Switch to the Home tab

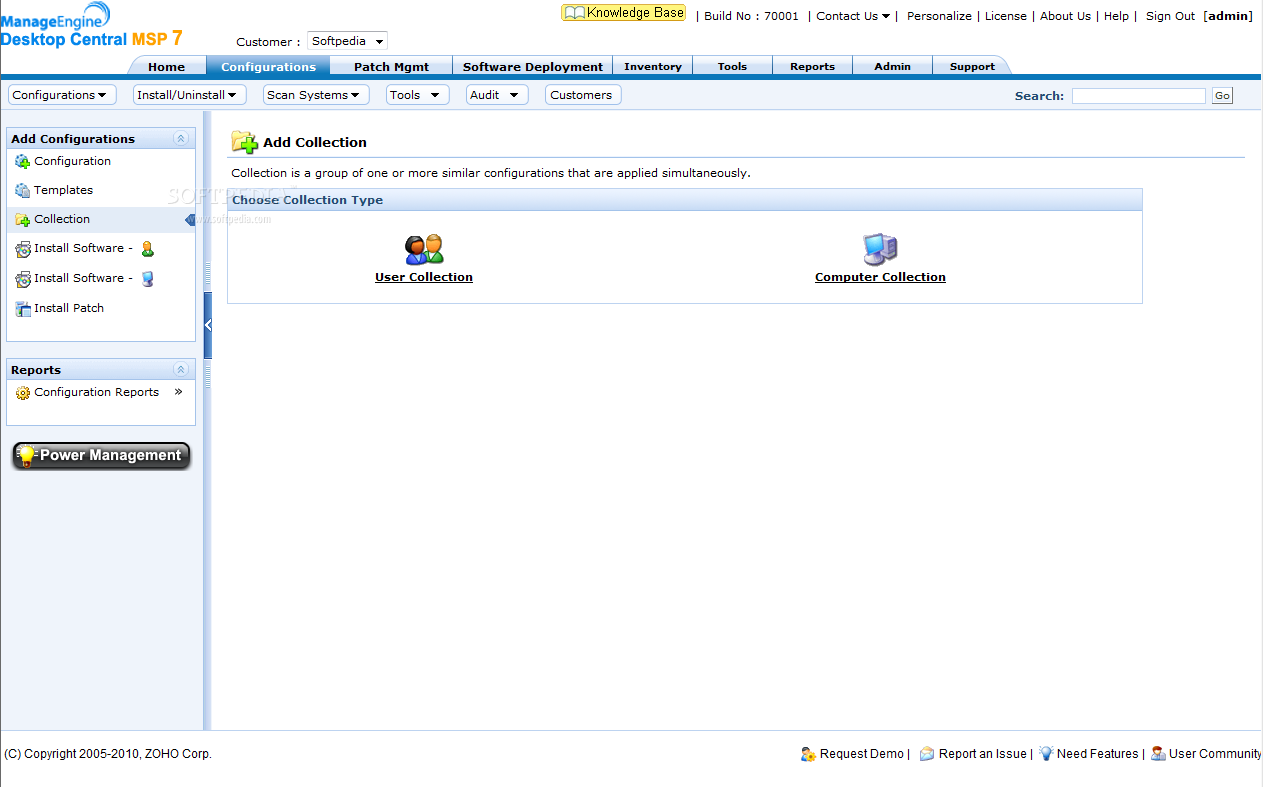click(x=167, y=67)
